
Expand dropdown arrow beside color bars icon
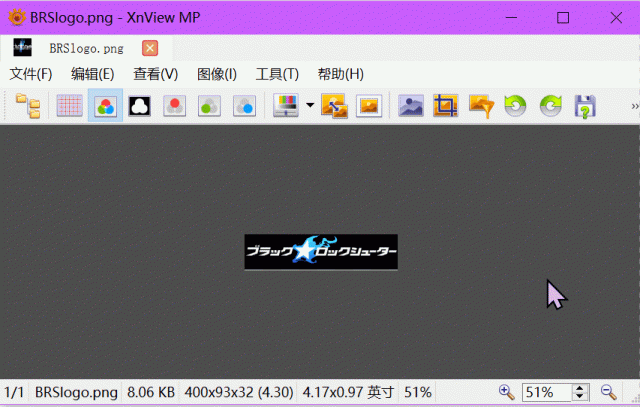tap(310, 105)
